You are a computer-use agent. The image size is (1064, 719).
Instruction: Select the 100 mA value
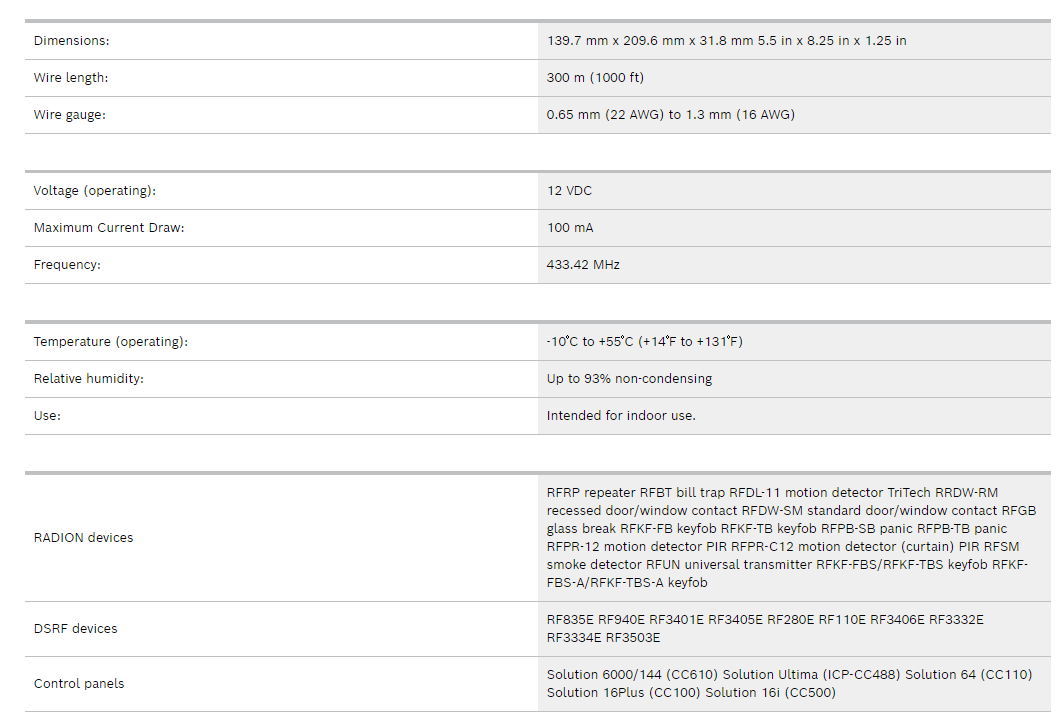[570, 228]
